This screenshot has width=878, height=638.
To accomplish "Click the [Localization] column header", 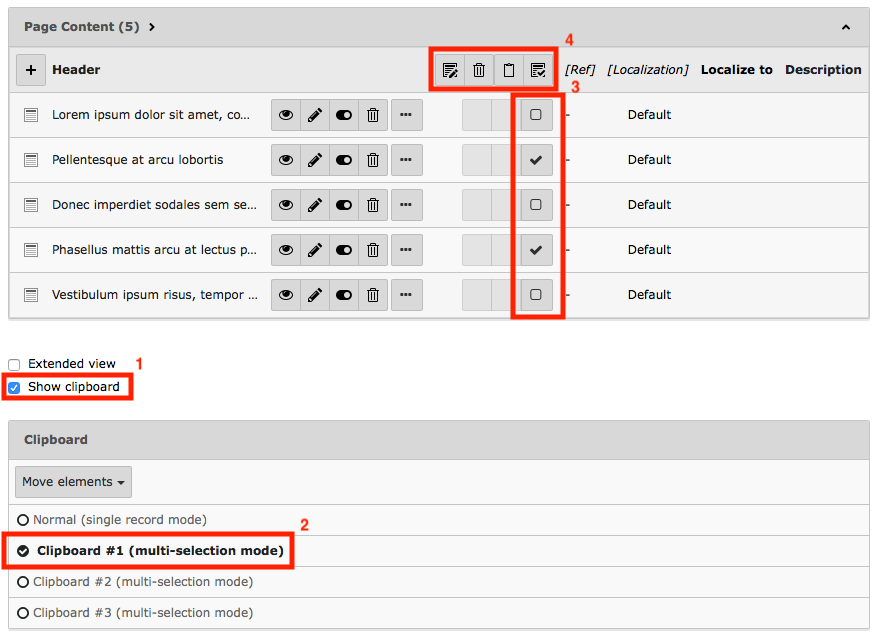I will pos(648,70).
